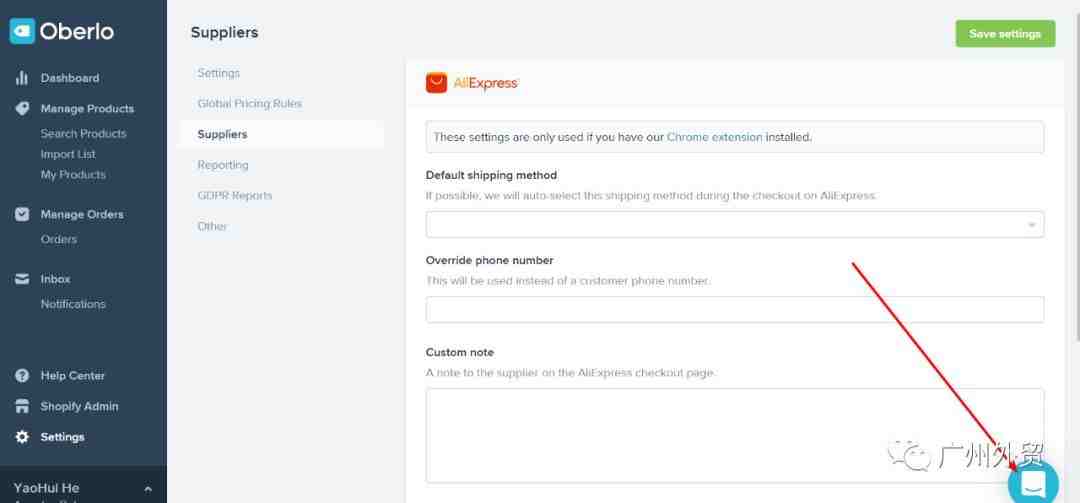Image resolution: width=1080 pixels, height=503 pixels.
Task: Switch to Global Pricing Rules tab
Action: click(249, 103)
